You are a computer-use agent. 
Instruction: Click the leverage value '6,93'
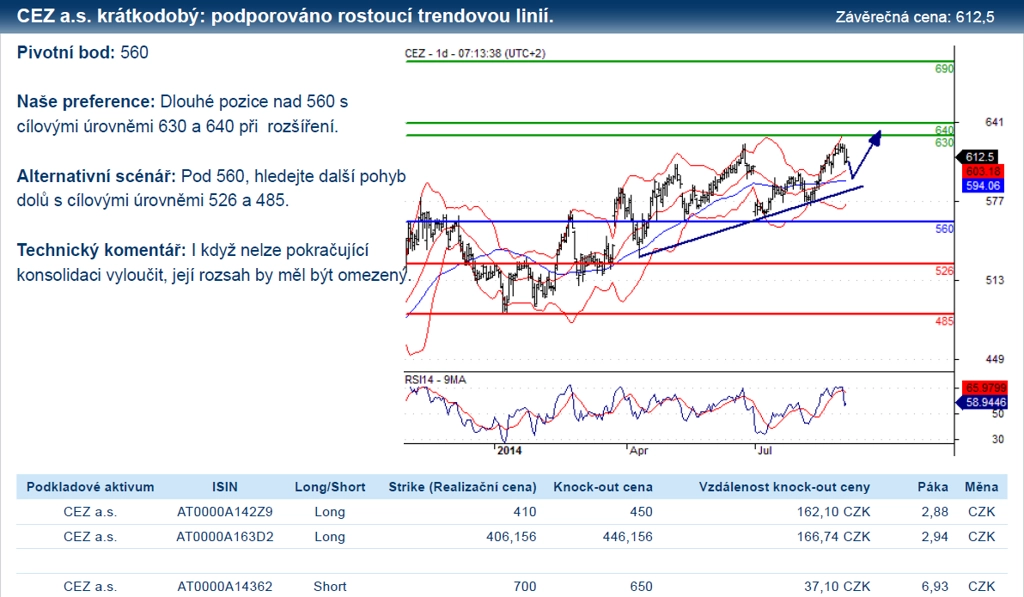click(935, 587)
